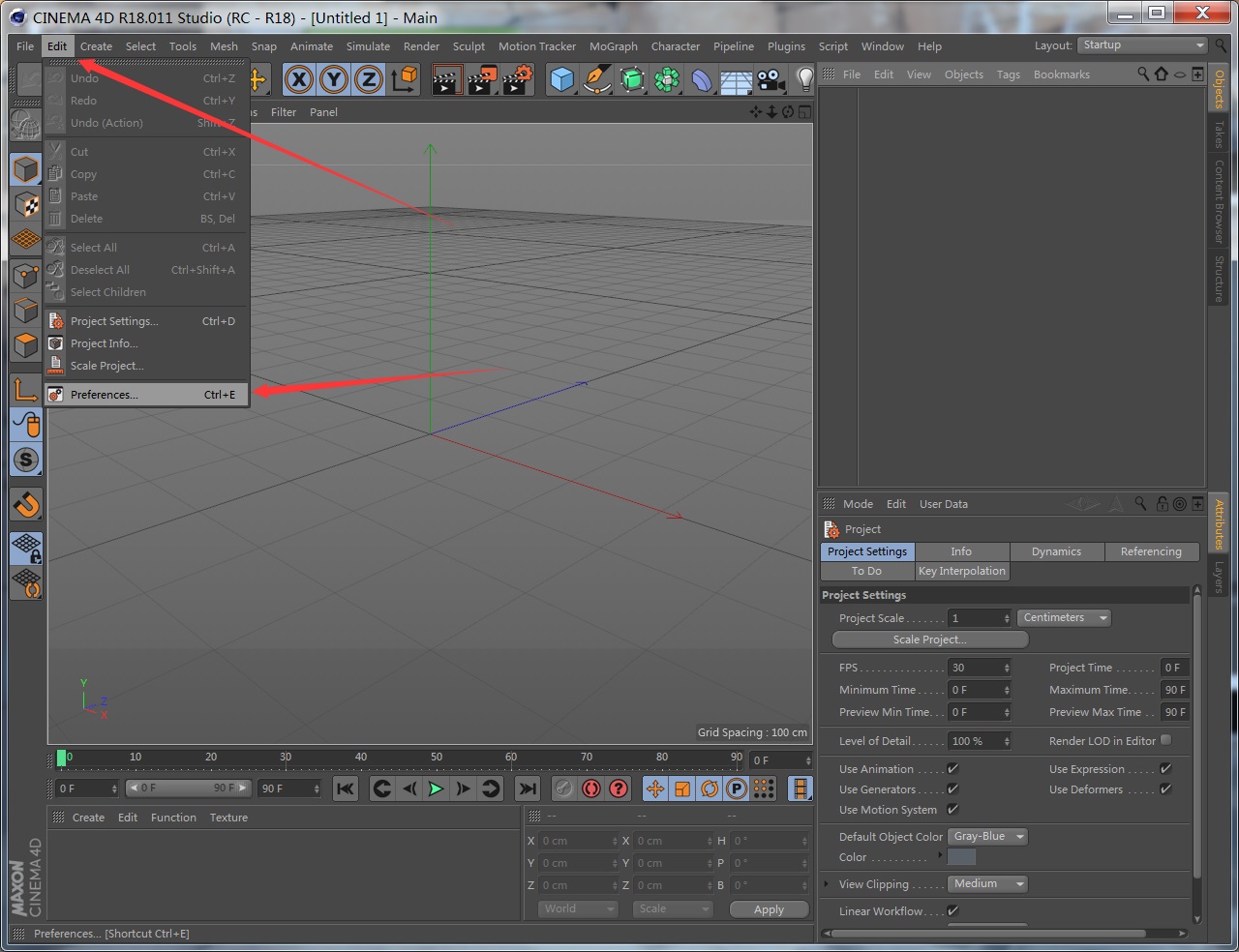Click the preview range 0 F–90 F slider
The image size is (1239, 952).
189,788
